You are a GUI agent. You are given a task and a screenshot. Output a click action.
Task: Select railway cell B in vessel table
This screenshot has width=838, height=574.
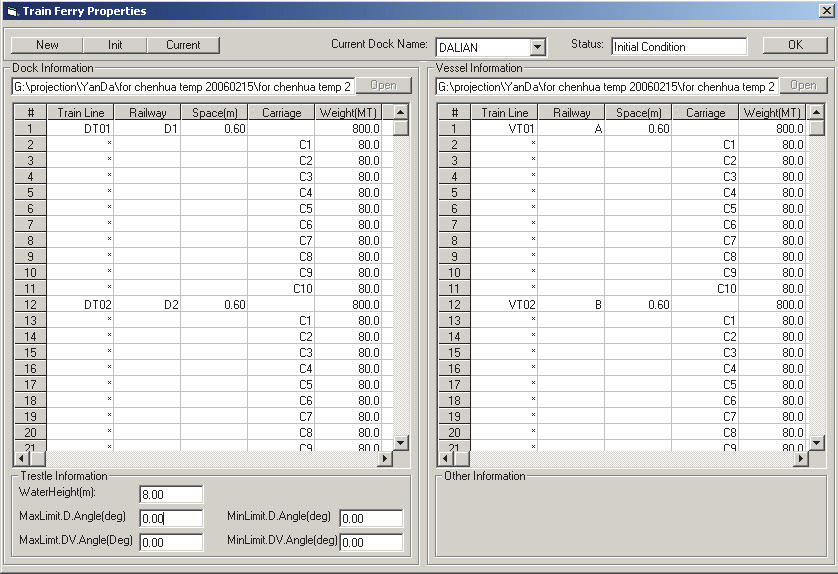[x=571, y=305]
